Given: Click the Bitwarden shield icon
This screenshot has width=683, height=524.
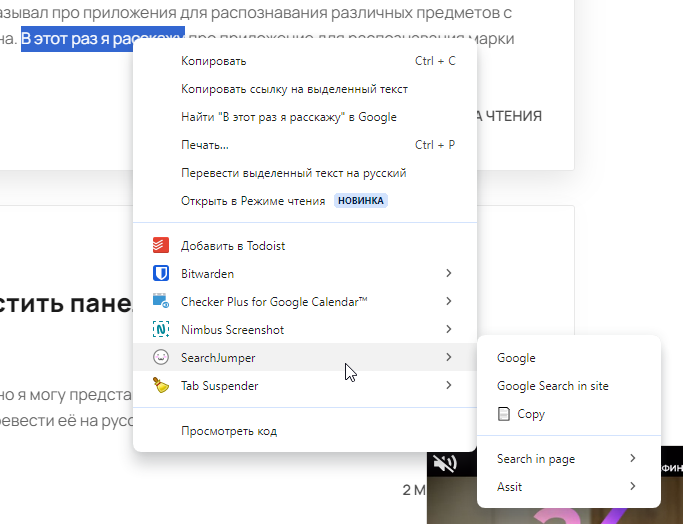Looking at the screenshot, I should coord(161,274).
